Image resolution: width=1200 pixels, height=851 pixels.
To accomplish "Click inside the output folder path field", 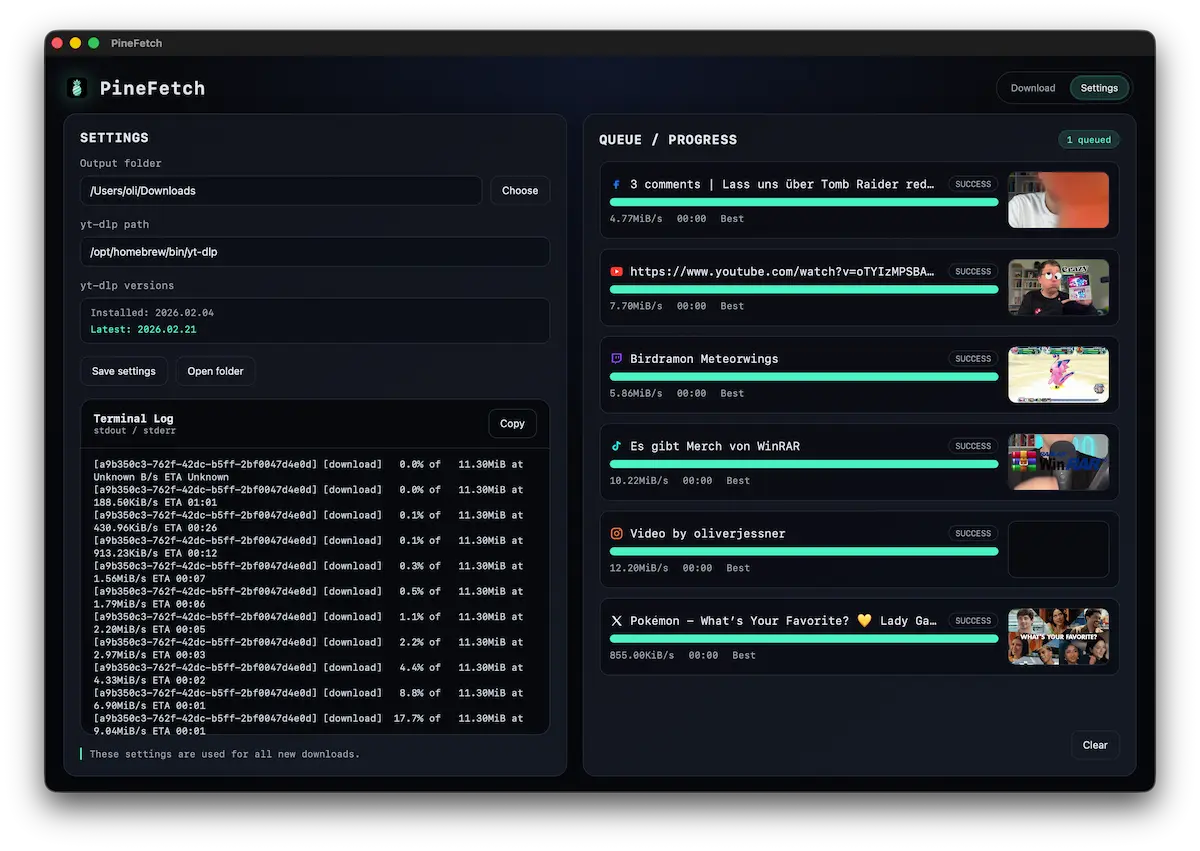I will coord(280,190).
